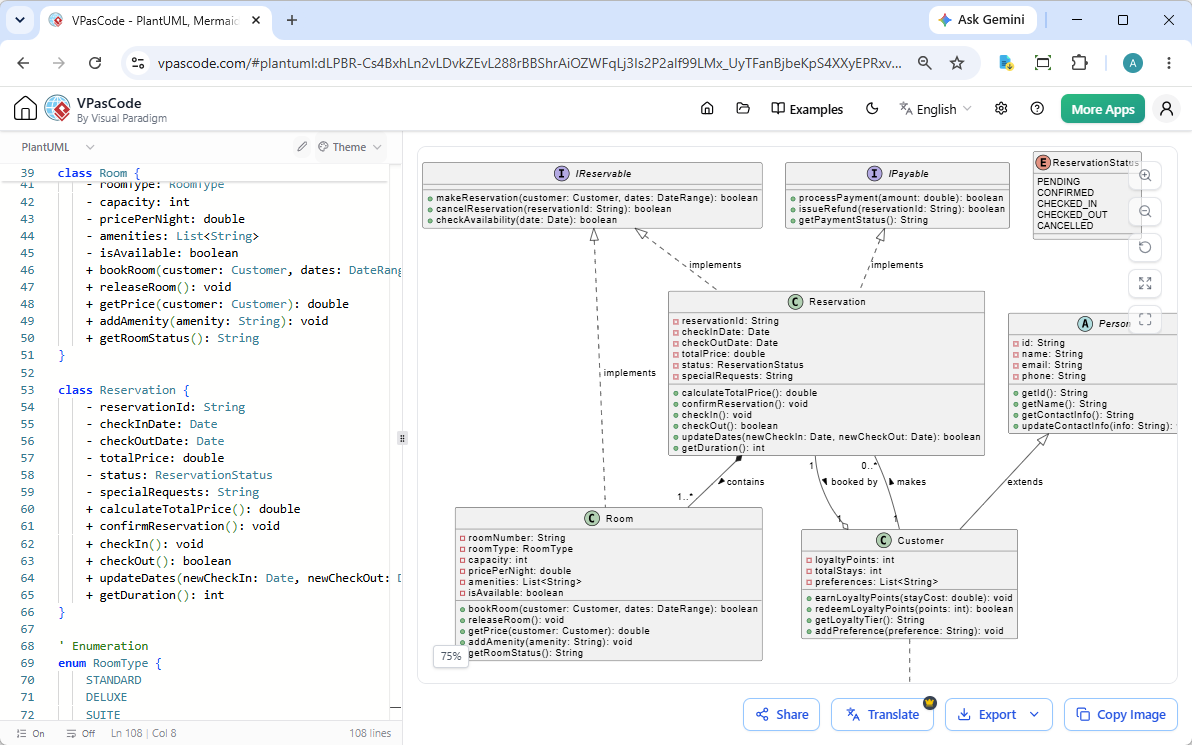Reset the diagram view rotation arrow

1145,248
